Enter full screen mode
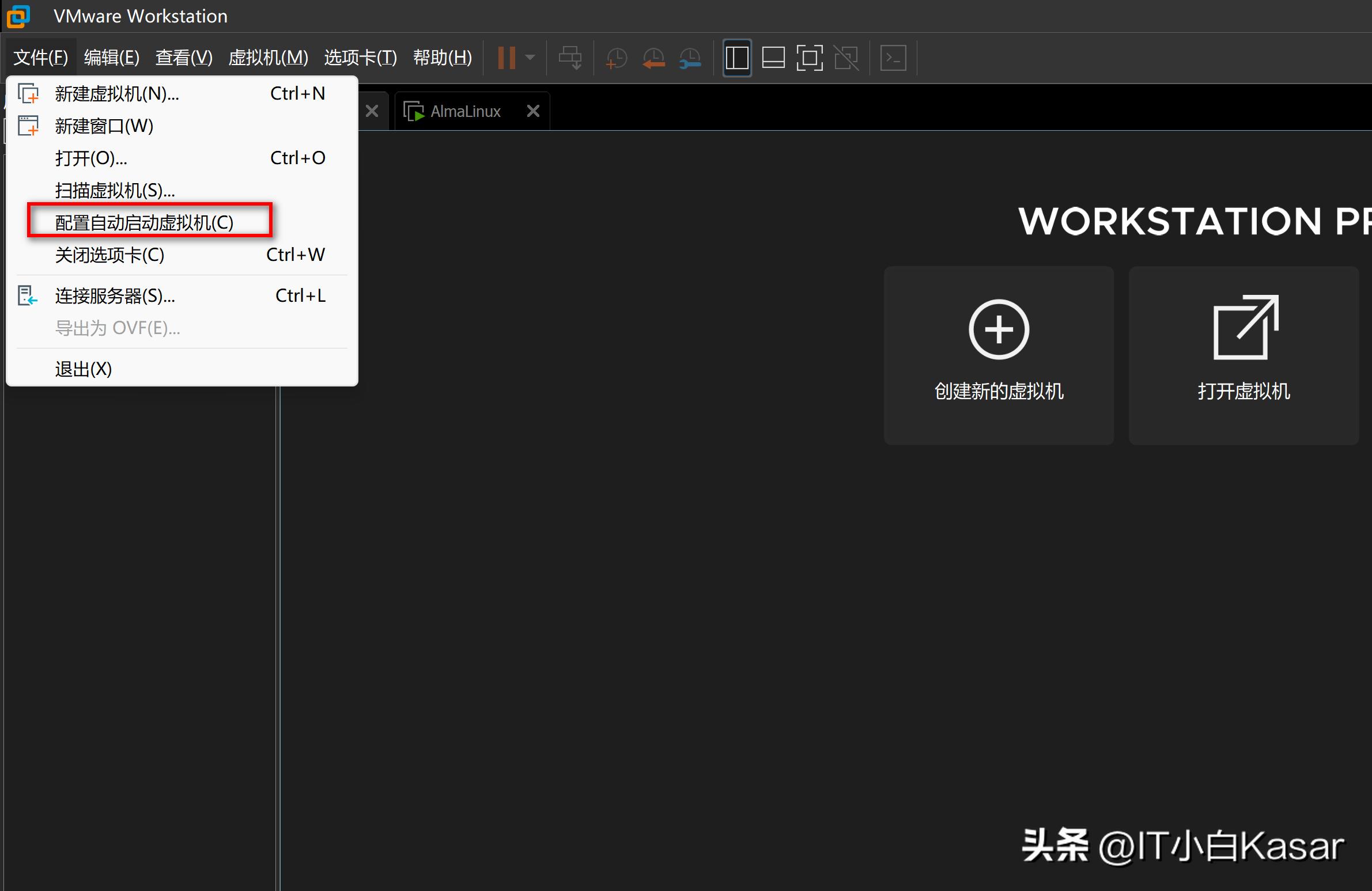Screen dimensions: 1372x891 (x=810, y=57)
